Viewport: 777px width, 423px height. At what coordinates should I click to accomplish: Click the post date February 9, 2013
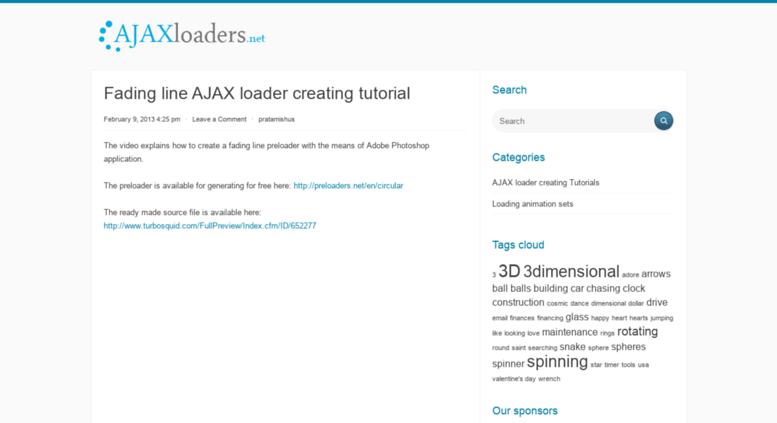click(142, 119)
